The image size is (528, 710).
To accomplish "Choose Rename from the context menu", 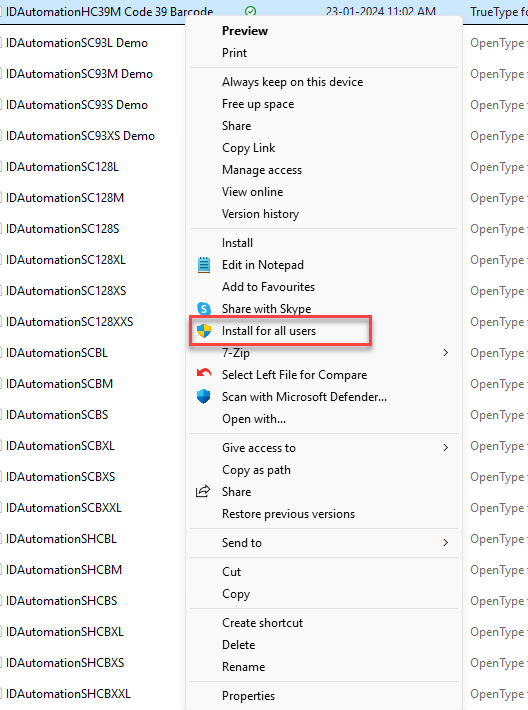I will [x=244, y=667].
